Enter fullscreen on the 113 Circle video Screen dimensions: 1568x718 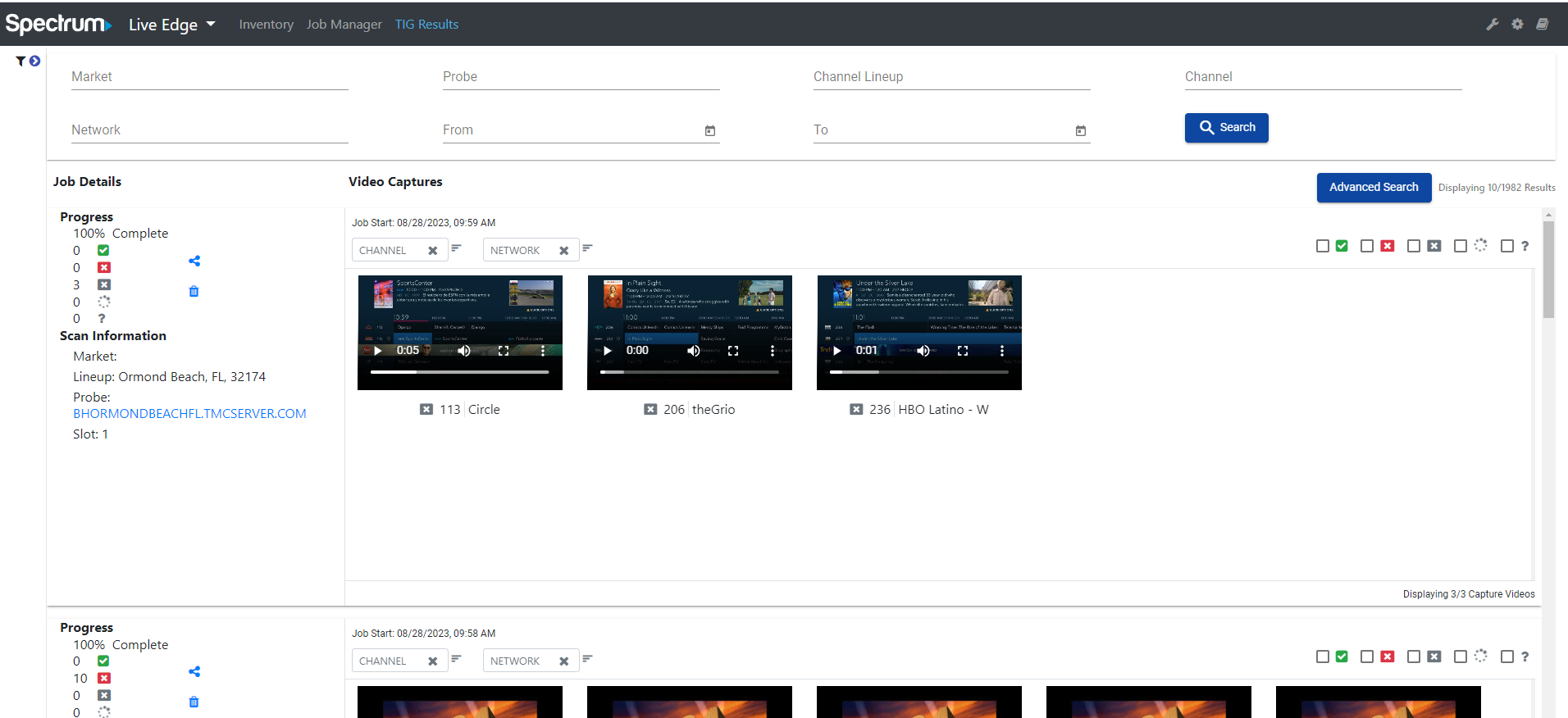tap(504, 351)
